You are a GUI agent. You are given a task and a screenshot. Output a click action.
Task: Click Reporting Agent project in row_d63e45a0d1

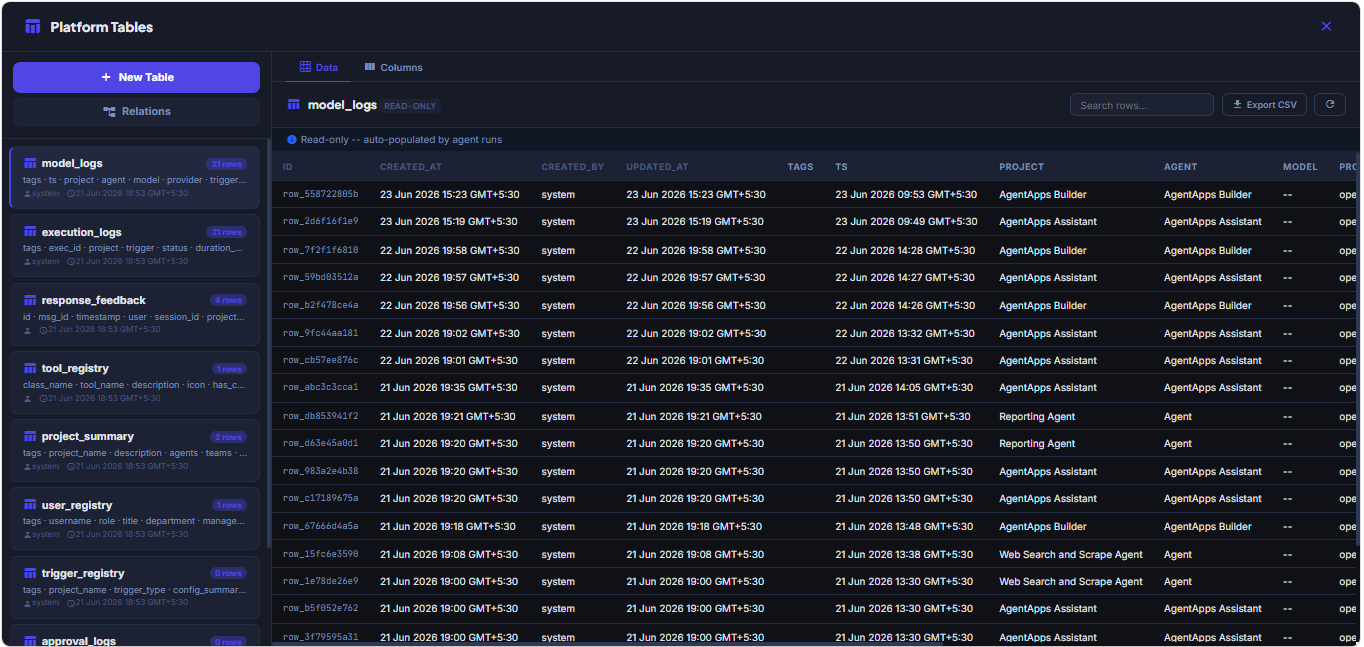tap(1037, 443)
